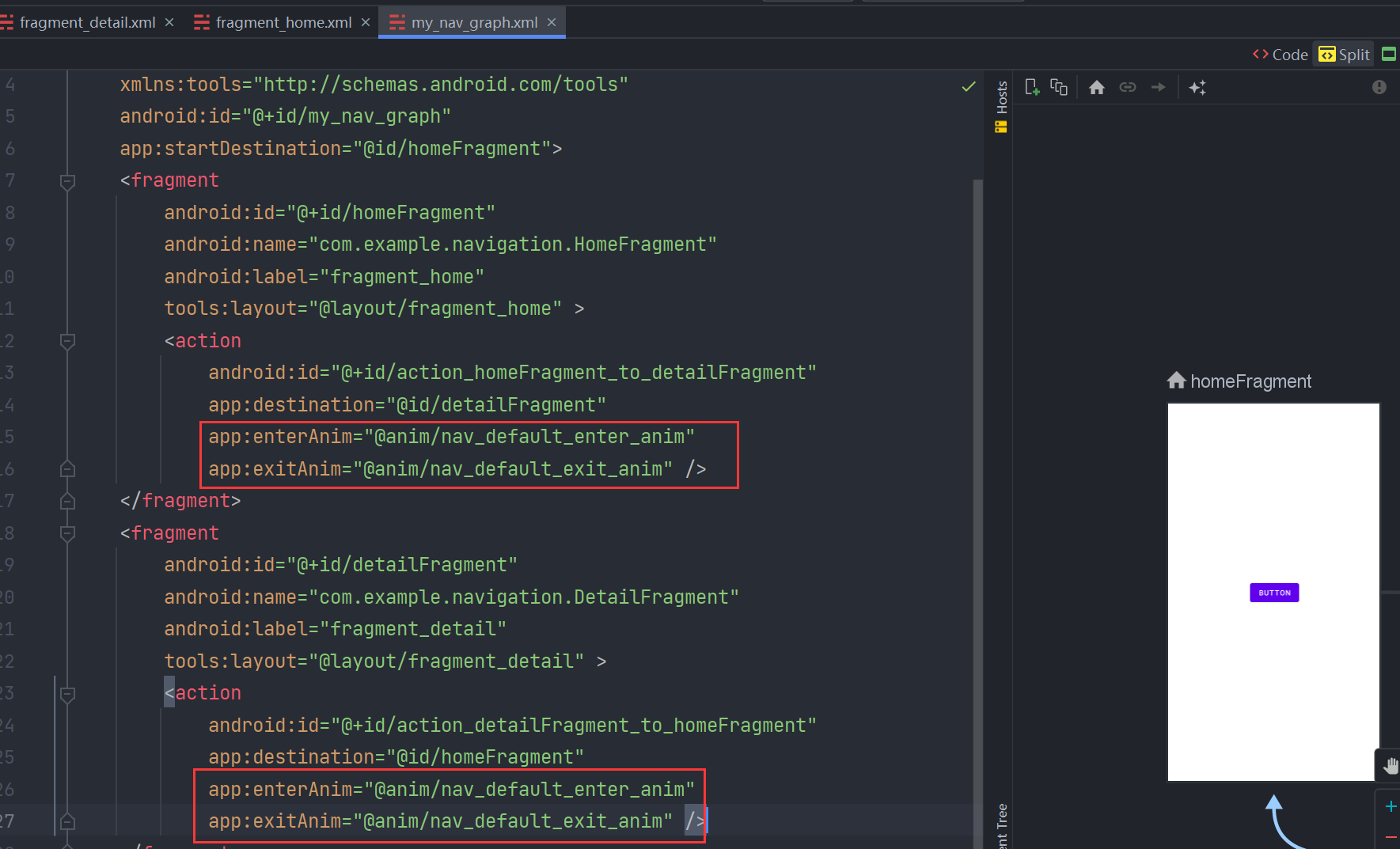Click the fold end marker on line 27

point(67,821)
